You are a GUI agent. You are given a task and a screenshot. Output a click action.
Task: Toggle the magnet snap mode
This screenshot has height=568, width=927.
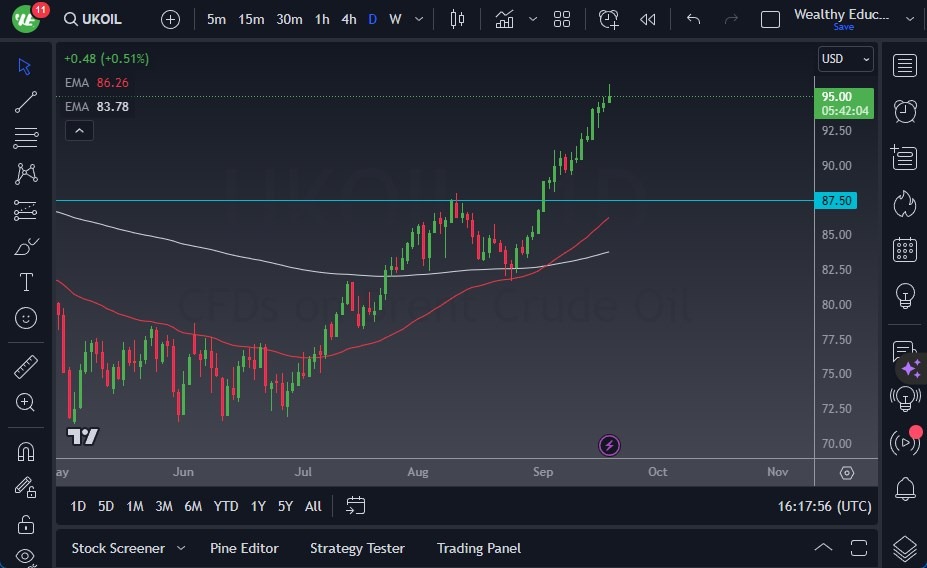pyautogui.click(x=26, y=452)
